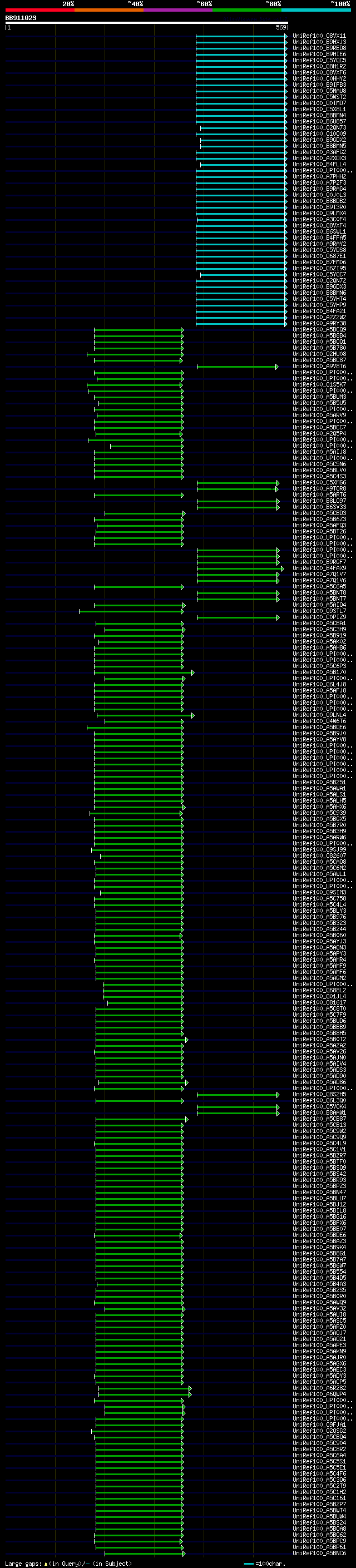Image resolution: width=356 pixels, height=1568 pixels.
Task: Click hit label UniRef100_A2XDX3
Action: (x=319, y=159)
